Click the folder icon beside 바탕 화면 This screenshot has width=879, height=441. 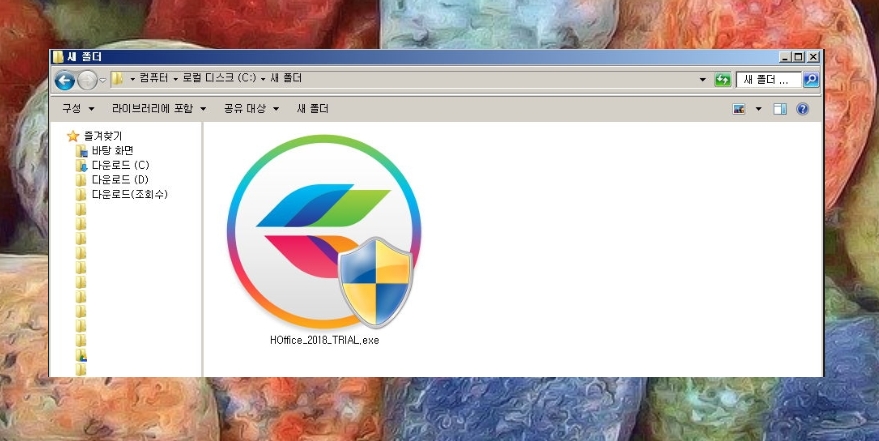(x=82, y=151)
